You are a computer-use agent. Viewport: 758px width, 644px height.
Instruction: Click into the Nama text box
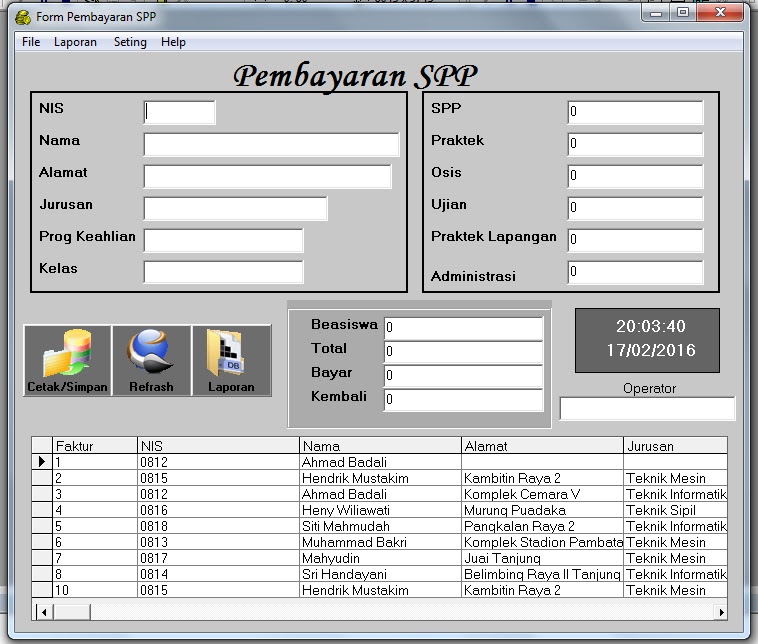point(271,144)
